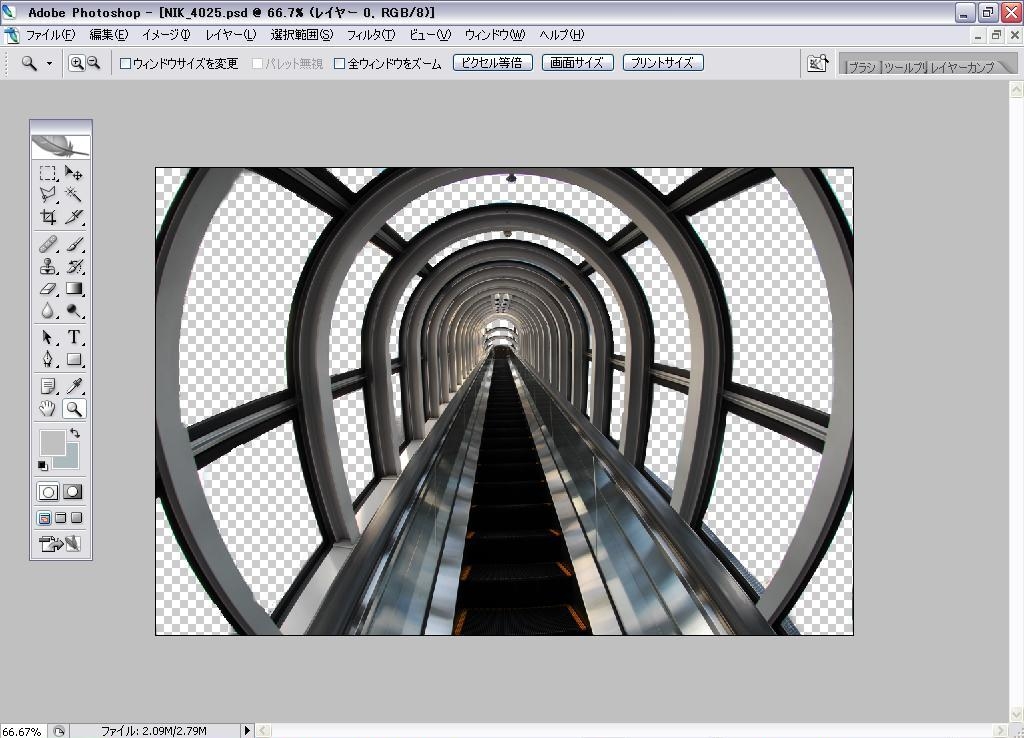Screen dimensions: 1024x738
Task: Select the Notes tool
Action: pos(47,387)
